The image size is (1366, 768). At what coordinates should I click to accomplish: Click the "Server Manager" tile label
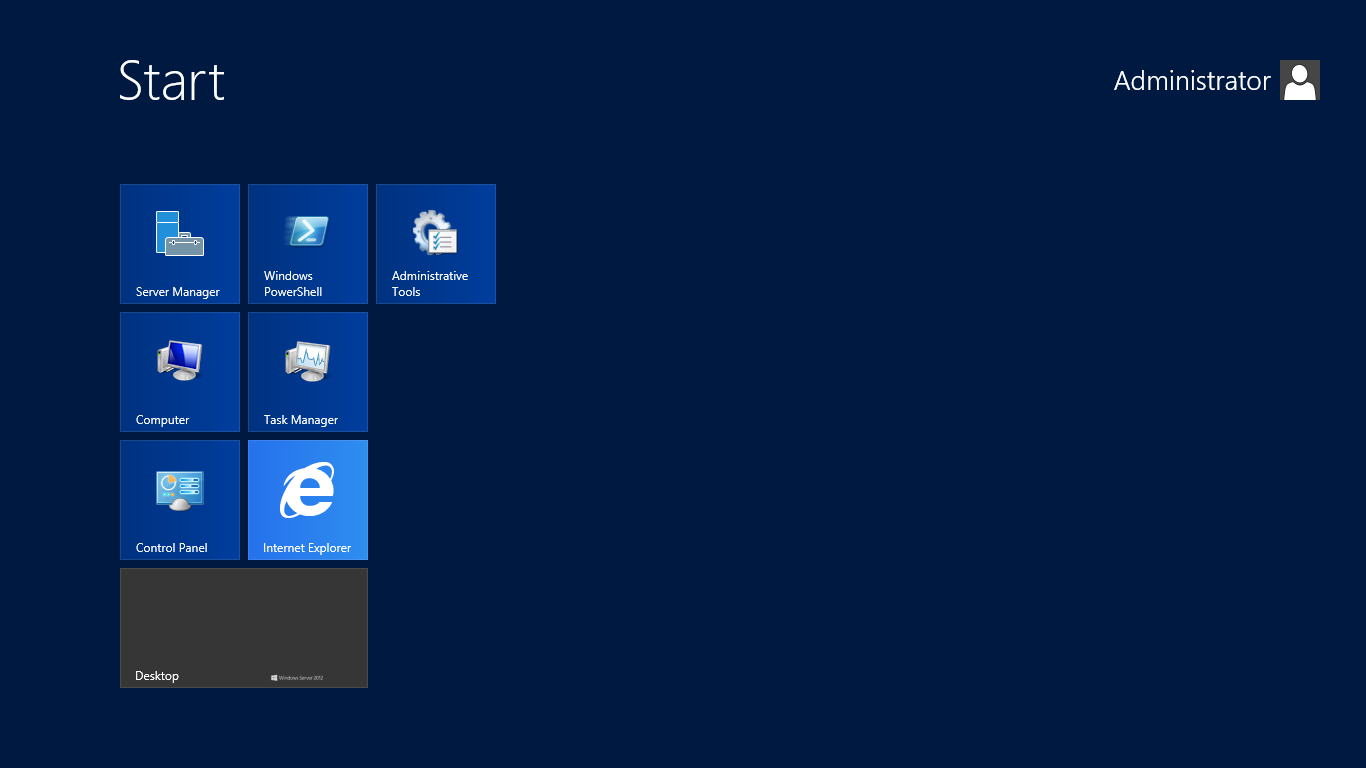tap(178, 292)
